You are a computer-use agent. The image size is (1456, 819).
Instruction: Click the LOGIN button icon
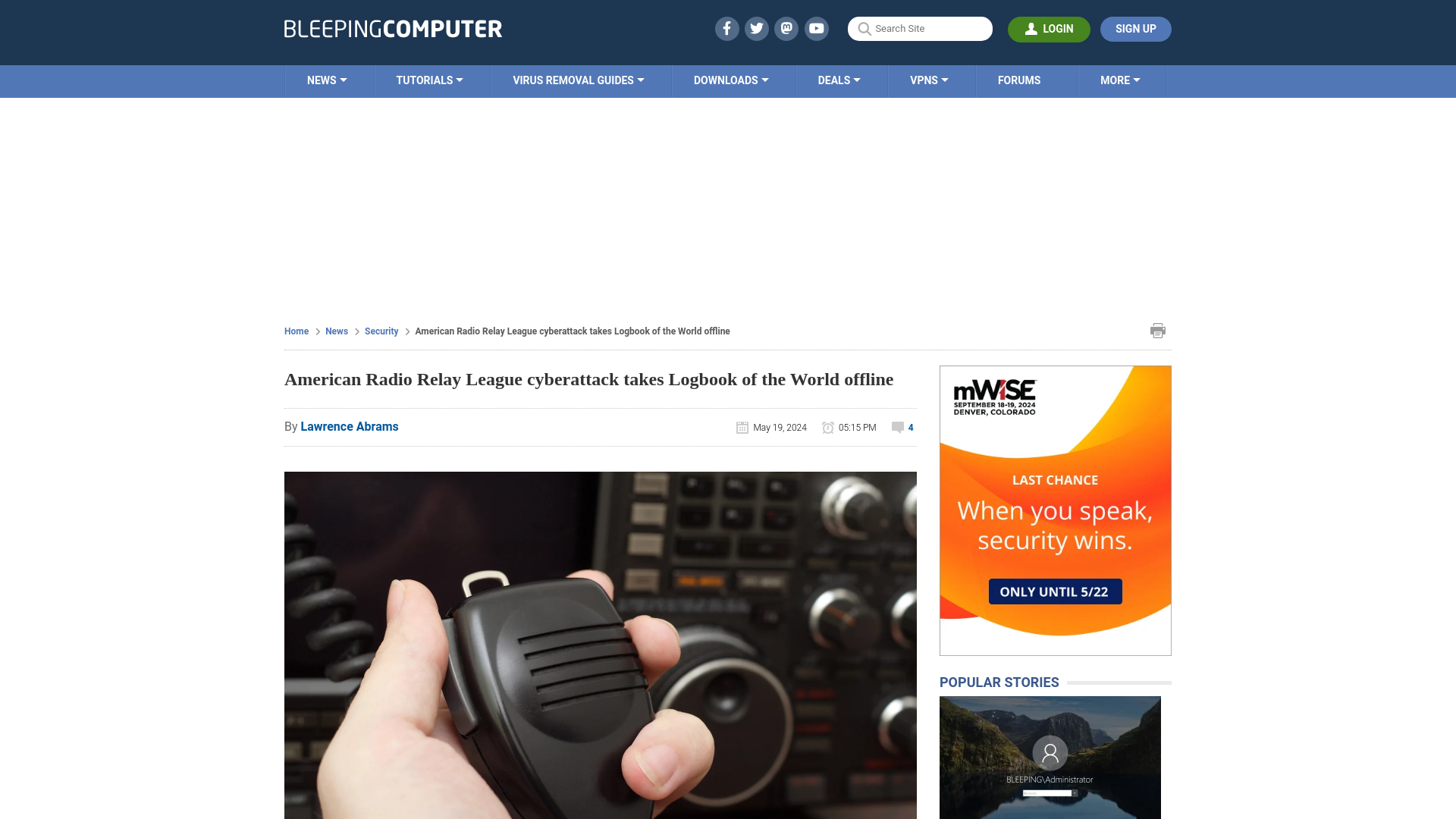point(1030,29)
